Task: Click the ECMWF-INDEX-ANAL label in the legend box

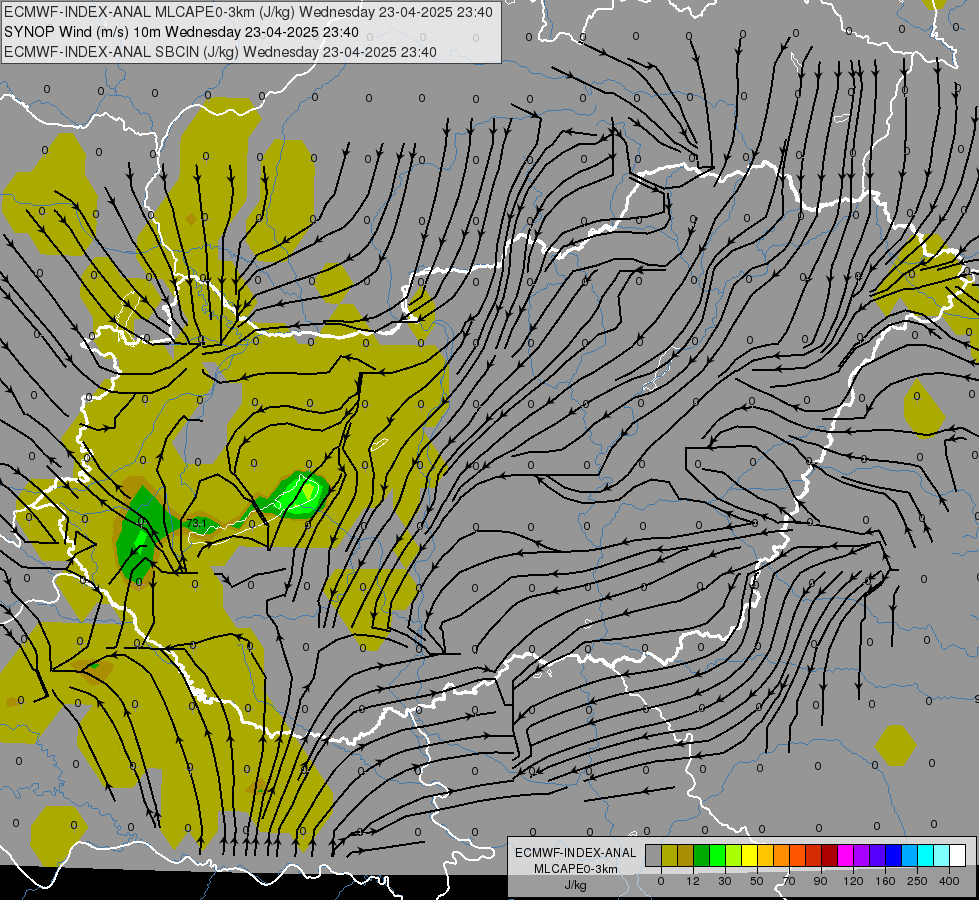Action: click(576, 853)
